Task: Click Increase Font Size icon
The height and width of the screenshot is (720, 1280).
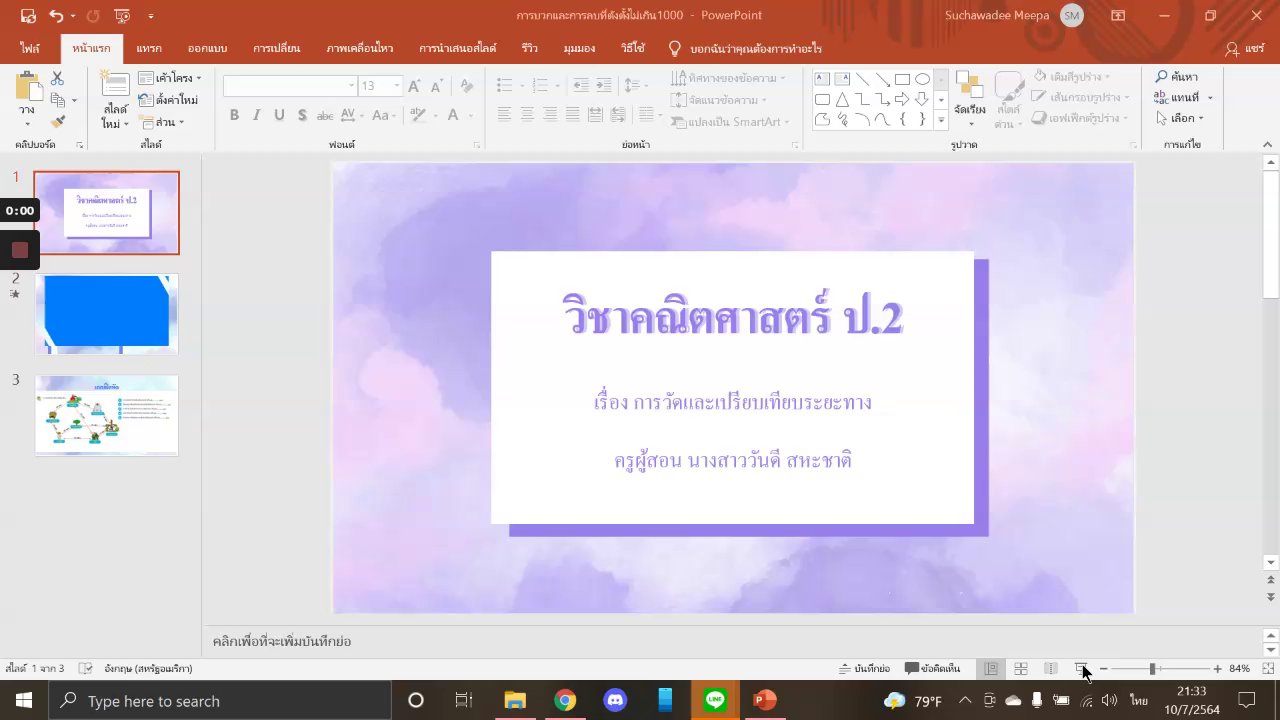Action: click(x=414, y=86)
